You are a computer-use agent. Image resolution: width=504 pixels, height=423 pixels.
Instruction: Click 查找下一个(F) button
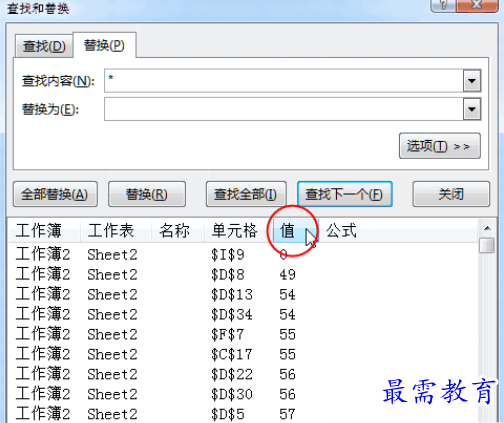[x=345, y=194]
